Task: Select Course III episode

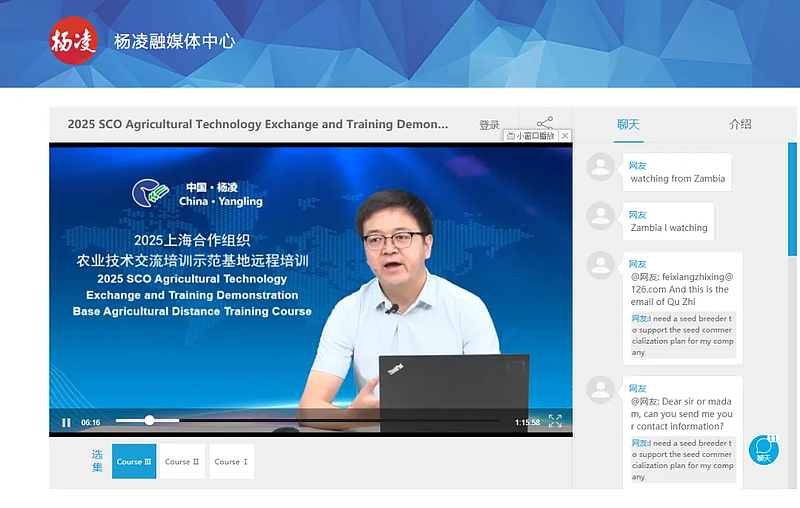Action: (x=134, y=462)
